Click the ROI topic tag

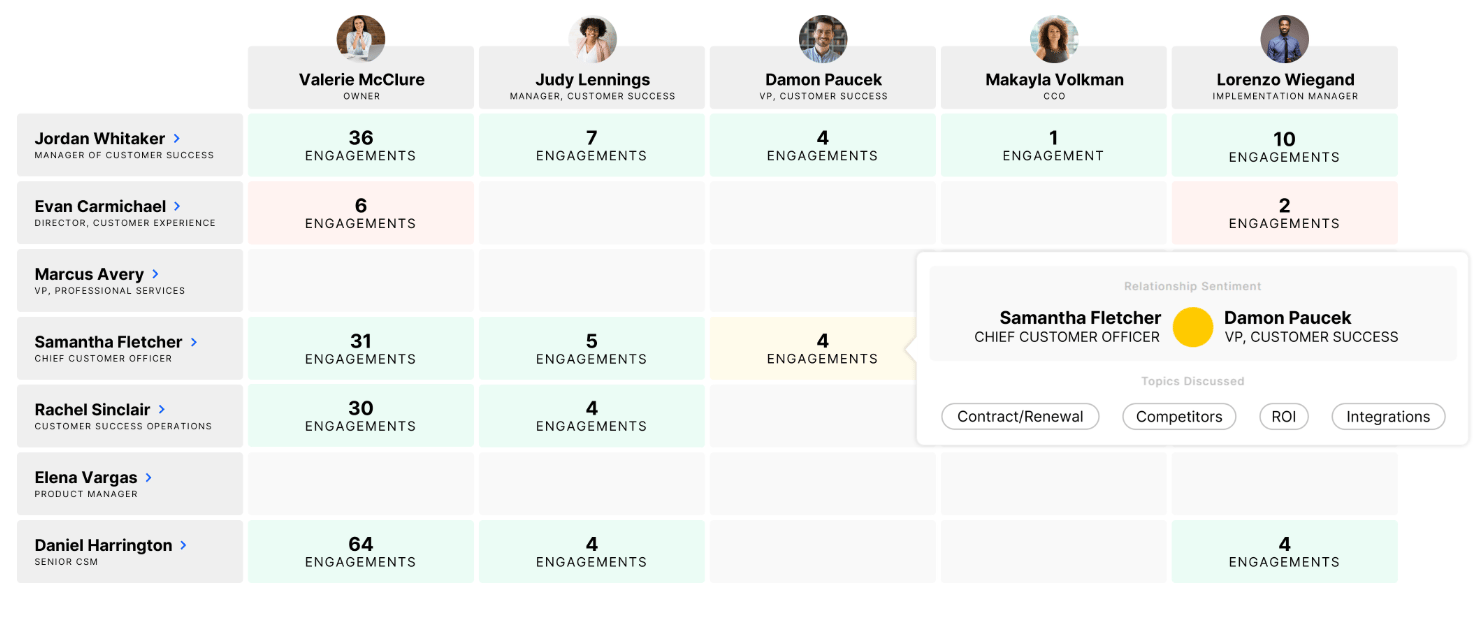click(1284, 417)
